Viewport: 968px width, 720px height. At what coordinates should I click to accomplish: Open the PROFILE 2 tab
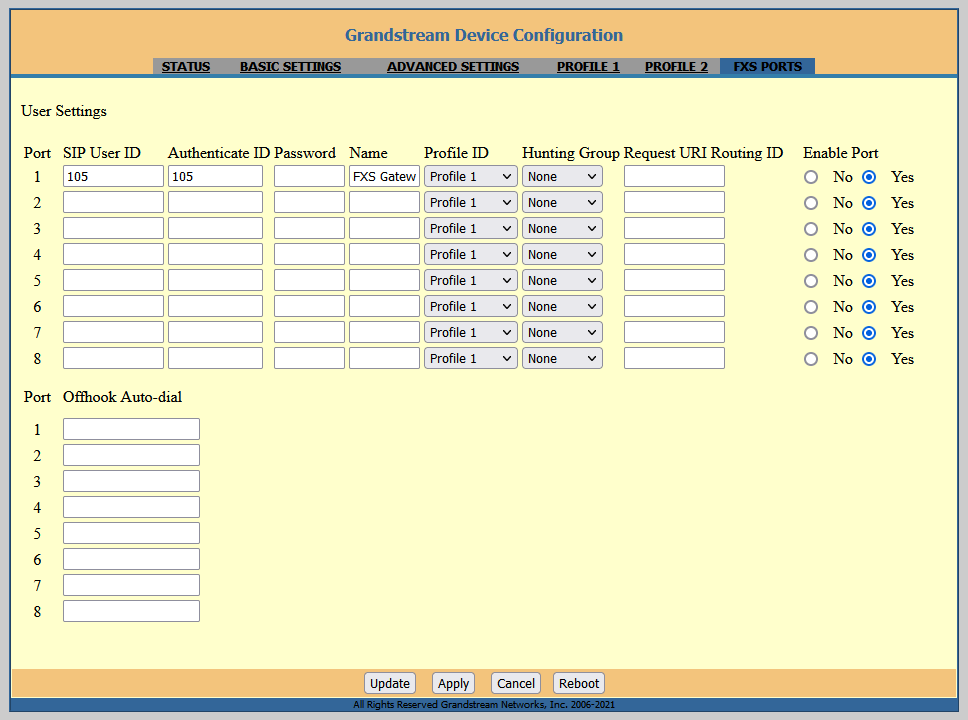point(676,67)
